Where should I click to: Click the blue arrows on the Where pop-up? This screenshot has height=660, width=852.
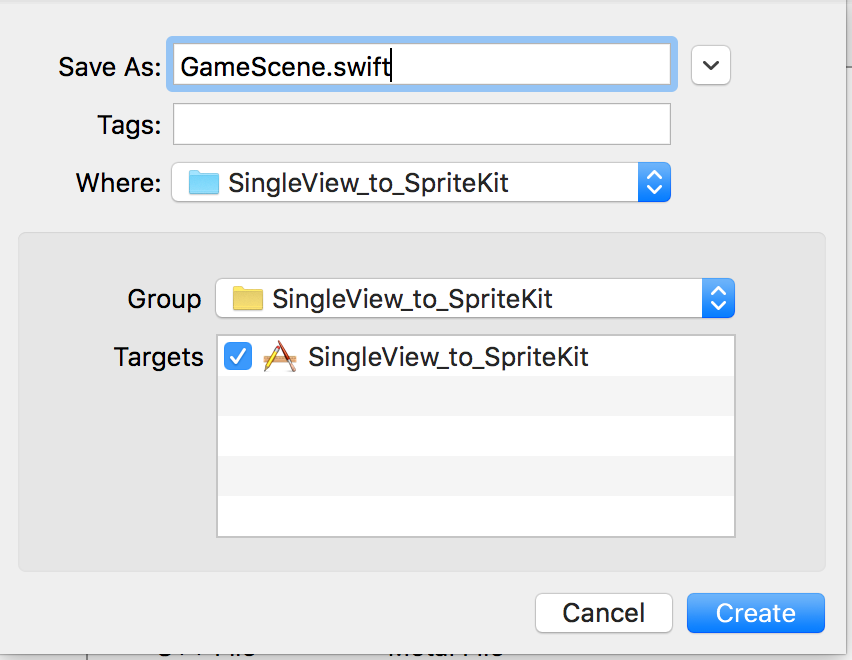click(654, 182)
